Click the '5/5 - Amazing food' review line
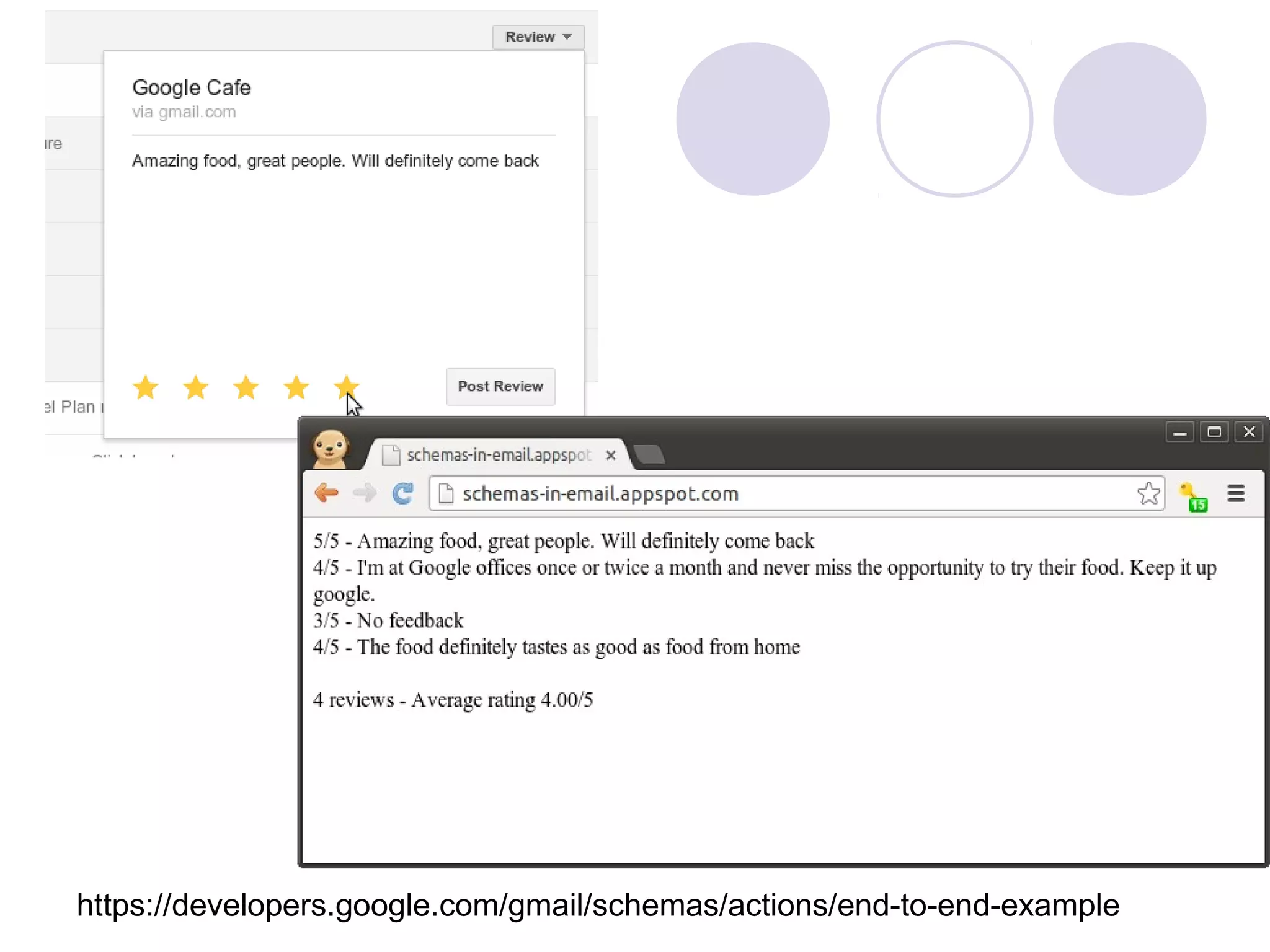This screenshot has width=1270, height=952. [564, 541]
